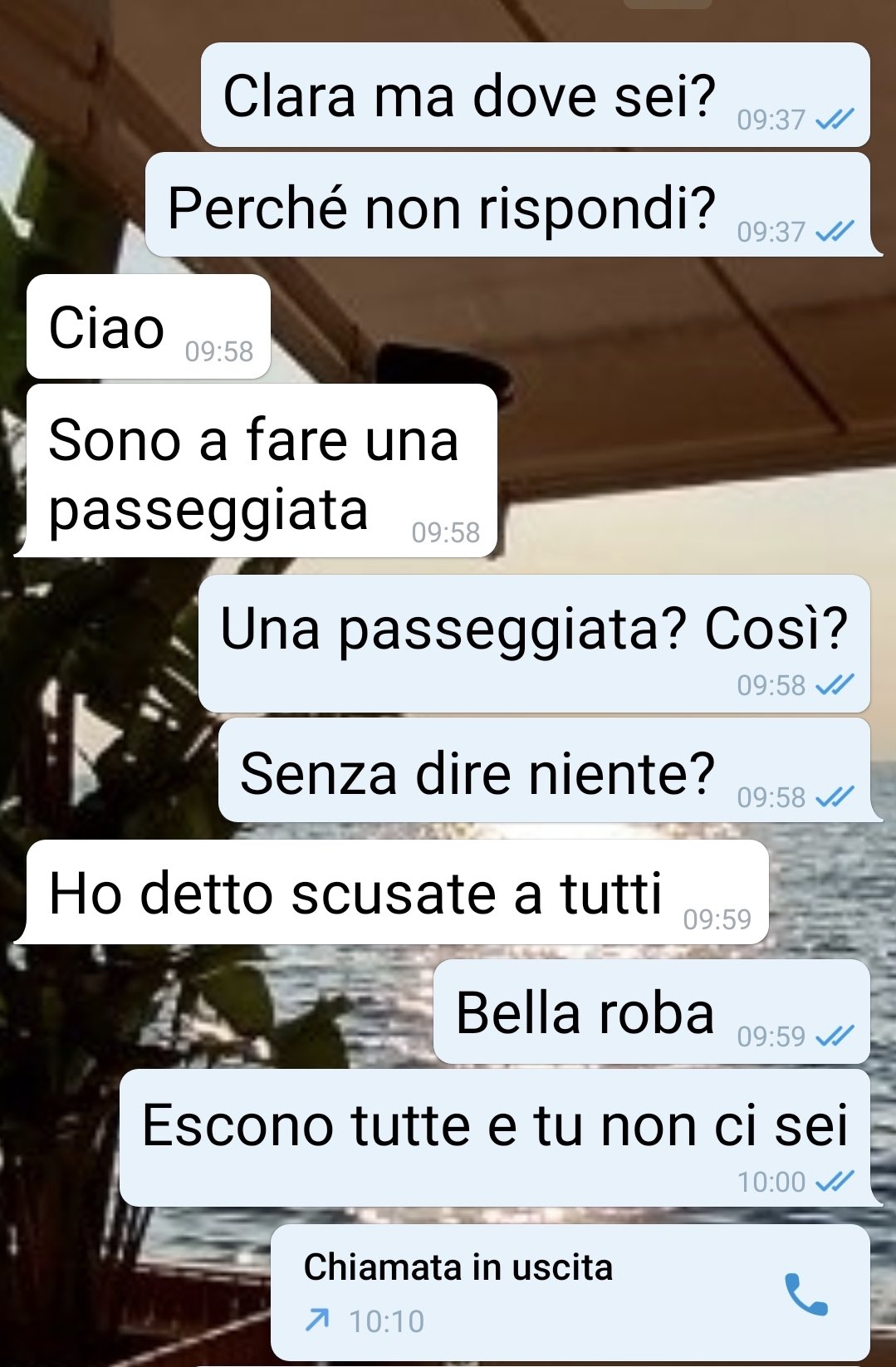896x1367 pixels.
Task: Tap the phone icon in outgoing call bubble
Action: [x=806, y=1294]
